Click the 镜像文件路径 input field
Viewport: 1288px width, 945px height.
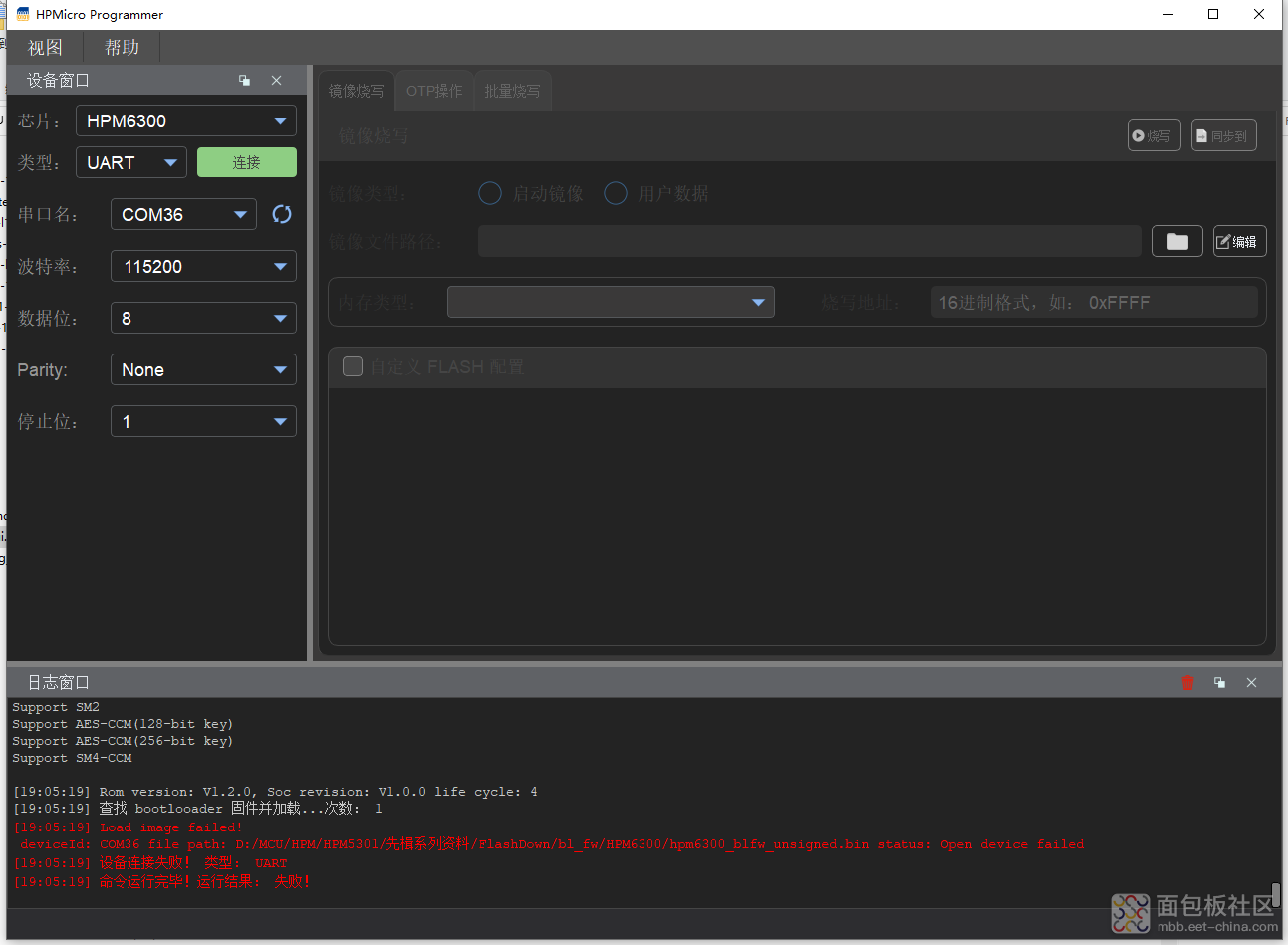click(810, 241)
